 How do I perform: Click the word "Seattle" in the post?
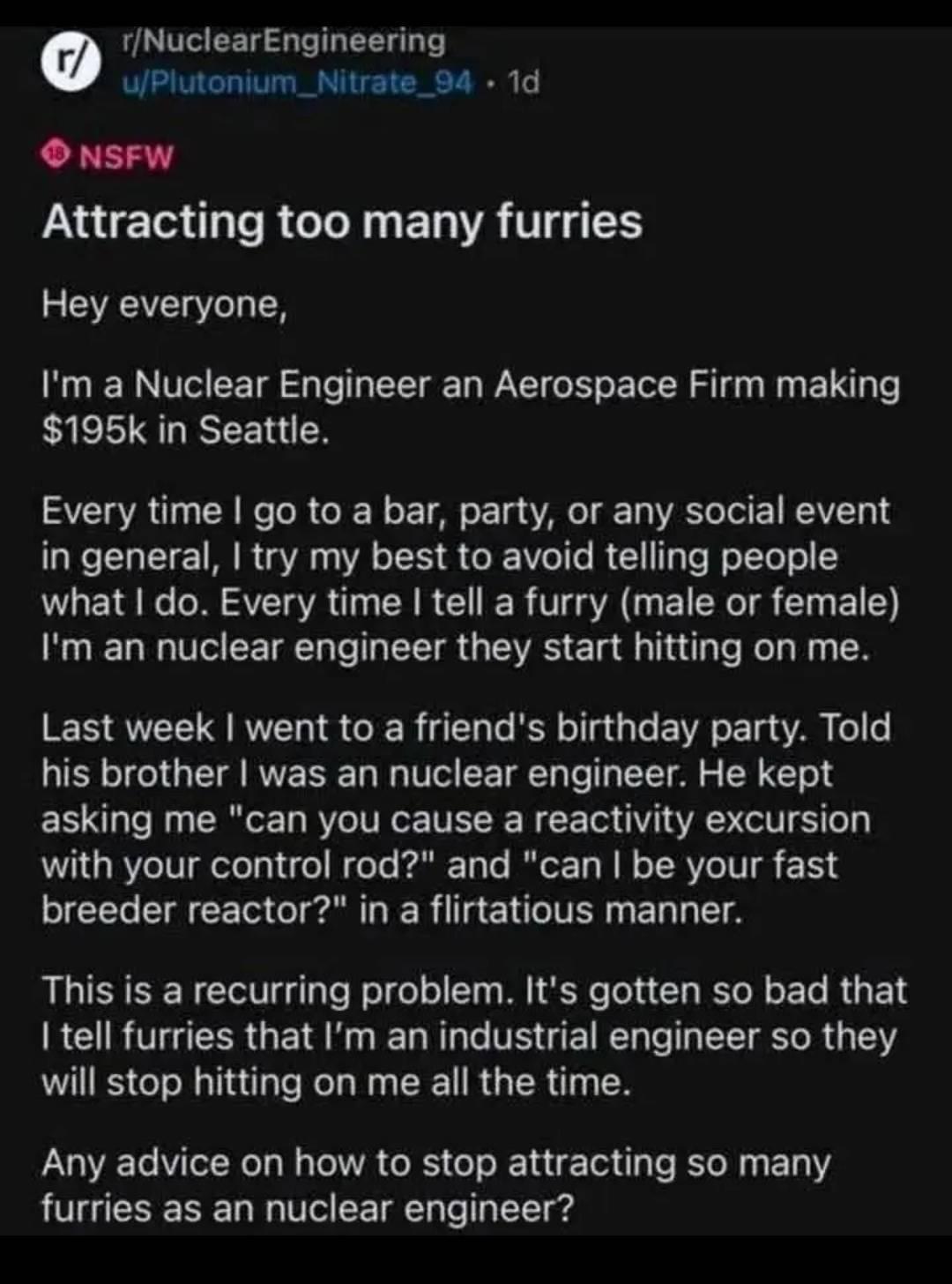point(259,431)
